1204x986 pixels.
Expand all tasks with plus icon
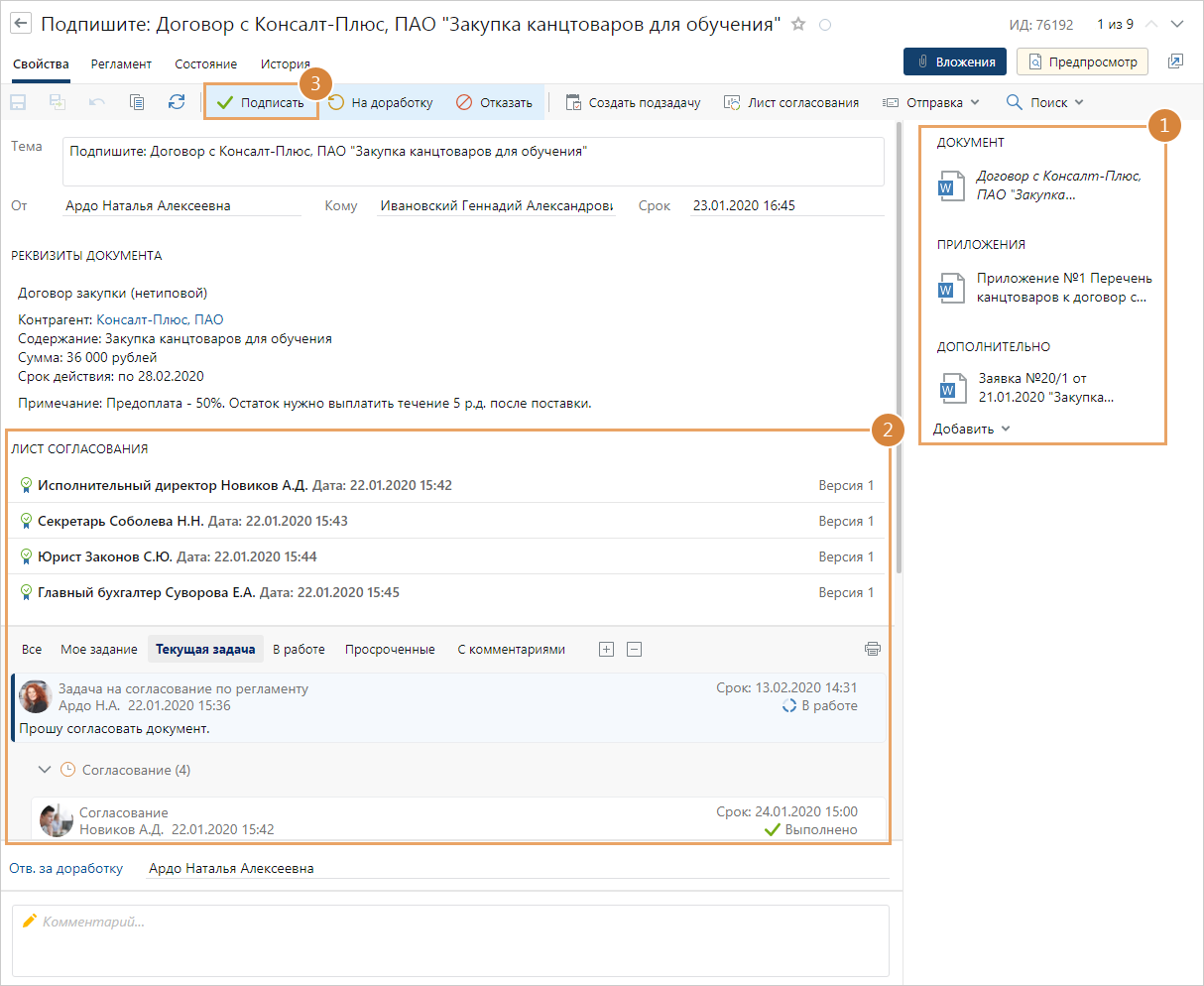606,650
